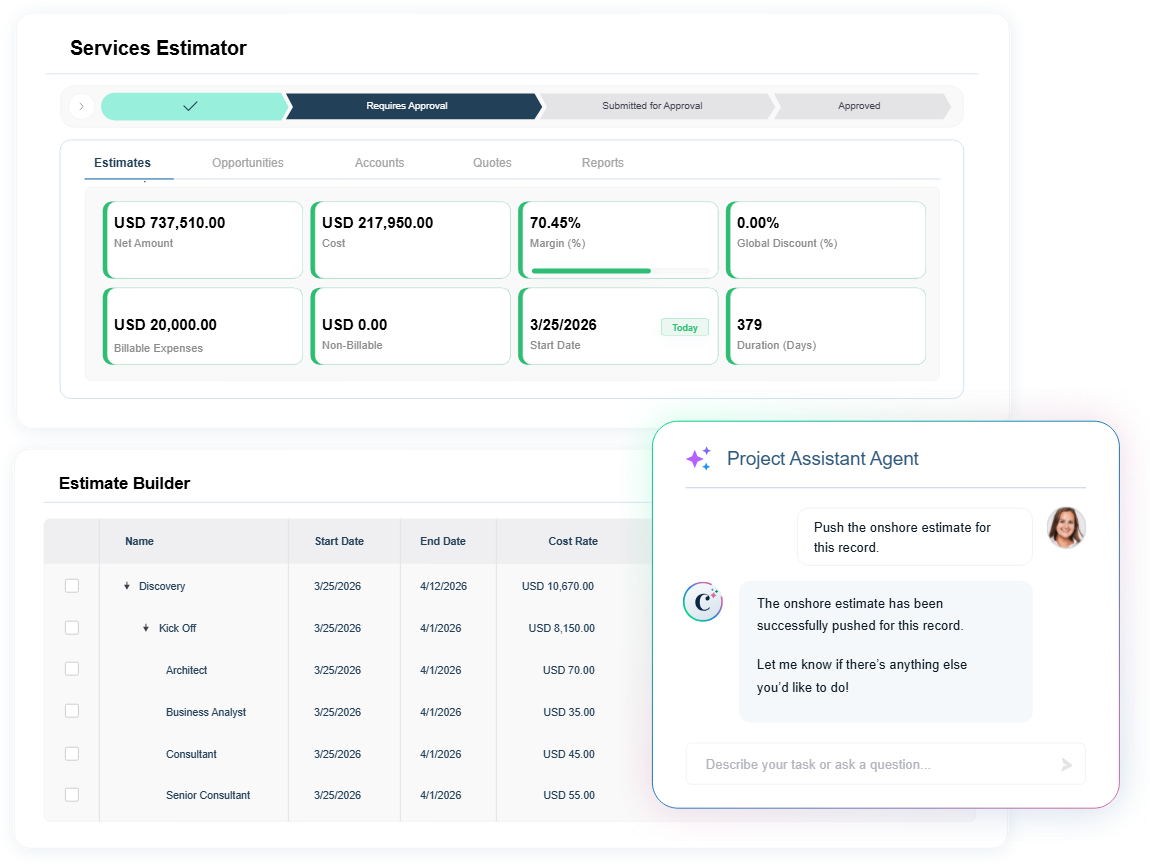The height and width of the screenshot is (867, 1150).
Task: Click the Discovery row name
Action: (162, 586)
